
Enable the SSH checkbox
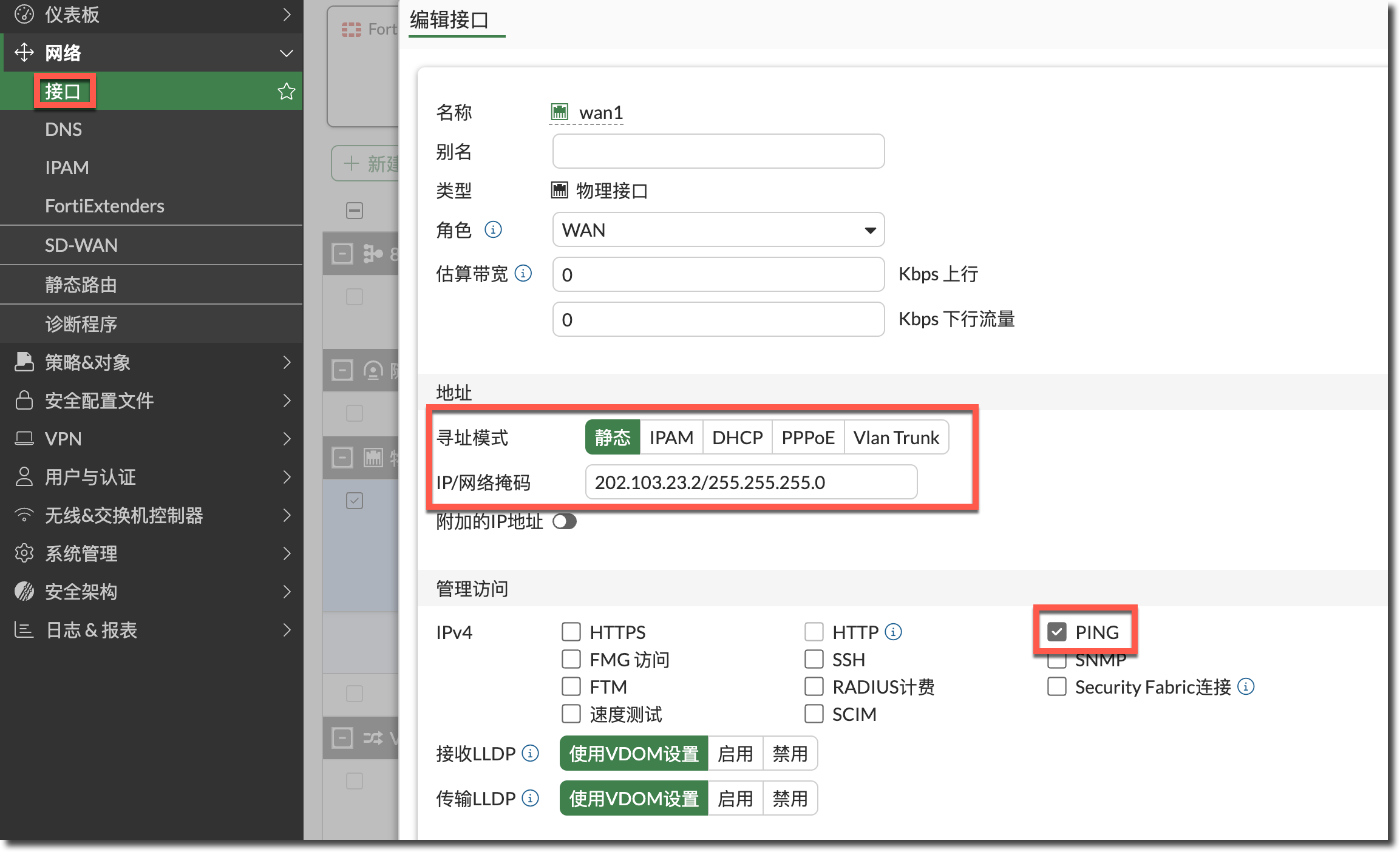[814, 659]
